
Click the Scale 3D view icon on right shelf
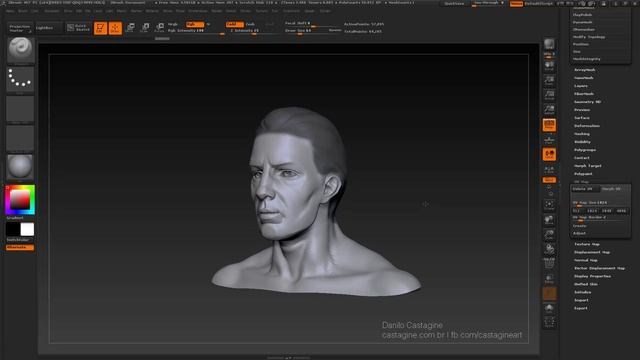pos(549,235)
